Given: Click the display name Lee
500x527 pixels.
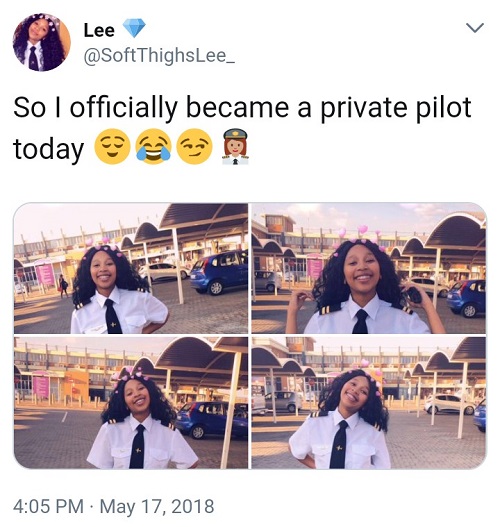Looking at the screenshot, I should (x=99, y=30).
